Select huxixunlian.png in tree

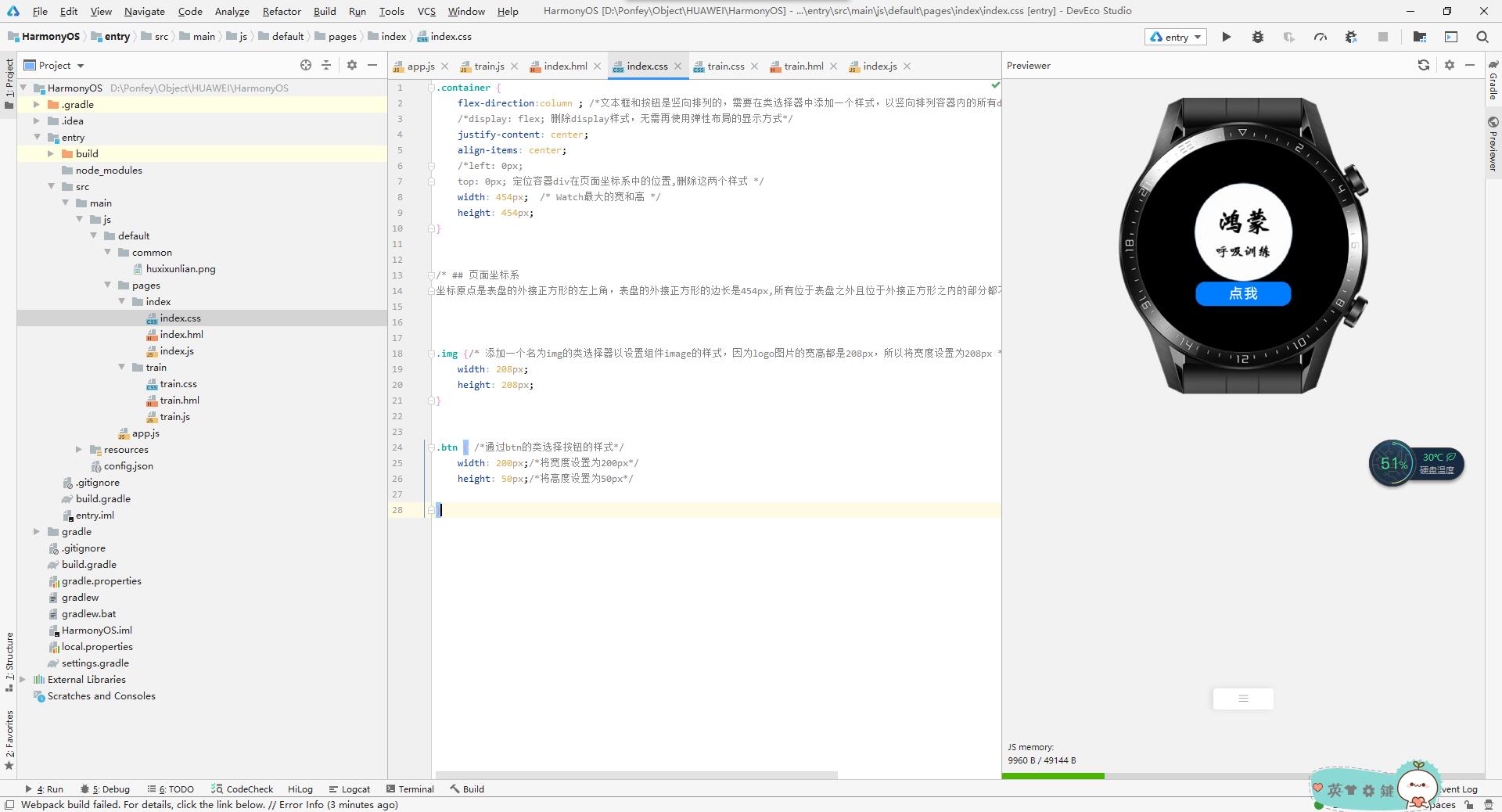tap(181, 268)
